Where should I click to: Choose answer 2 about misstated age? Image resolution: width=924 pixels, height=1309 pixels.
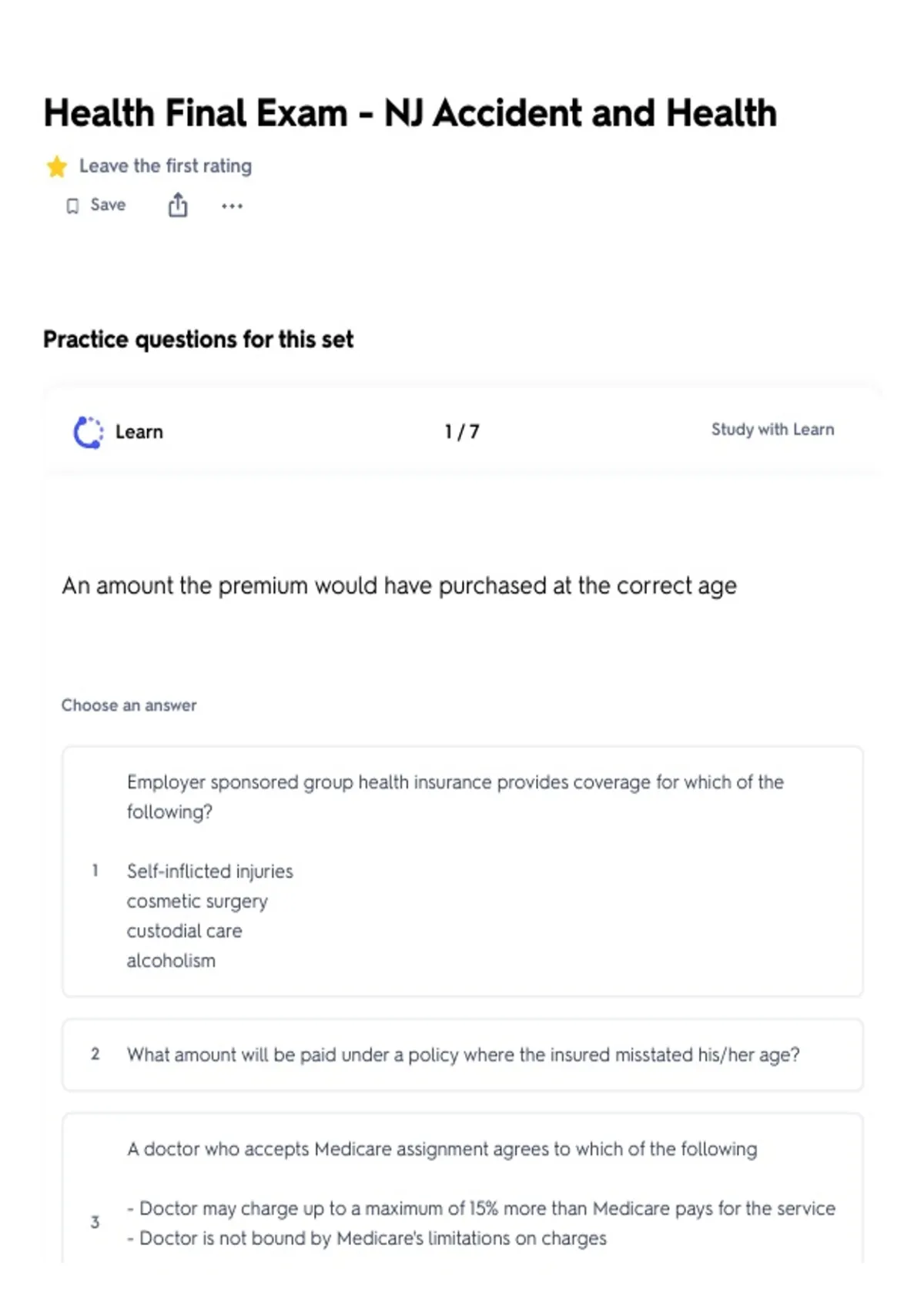[x=462, y=1054]
